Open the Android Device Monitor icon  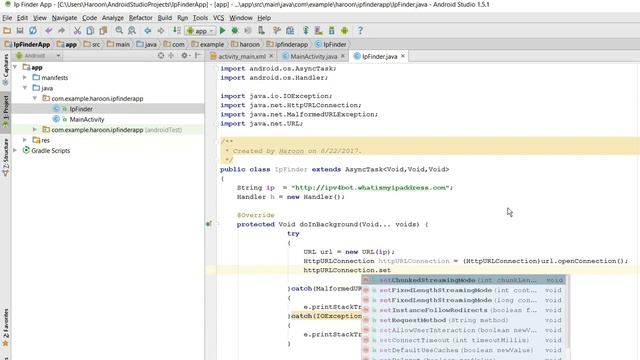coord(344,31)
